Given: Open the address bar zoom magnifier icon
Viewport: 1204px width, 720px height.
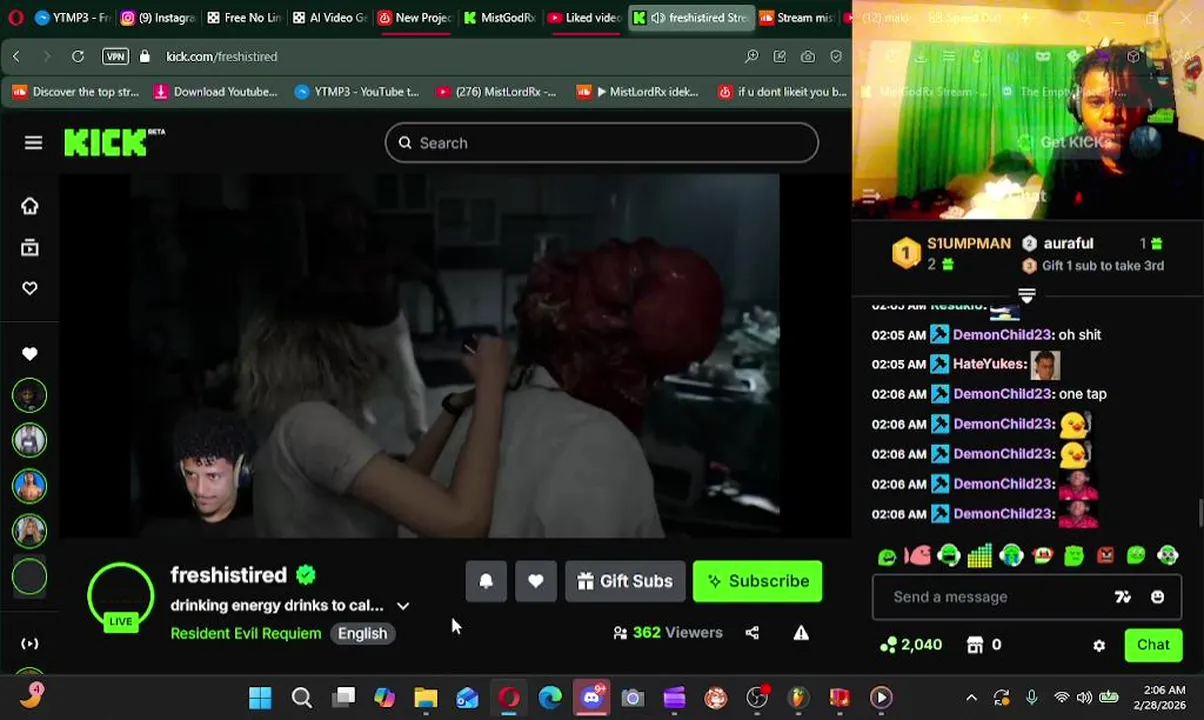Looking at the screenshot, I should 751,57.
